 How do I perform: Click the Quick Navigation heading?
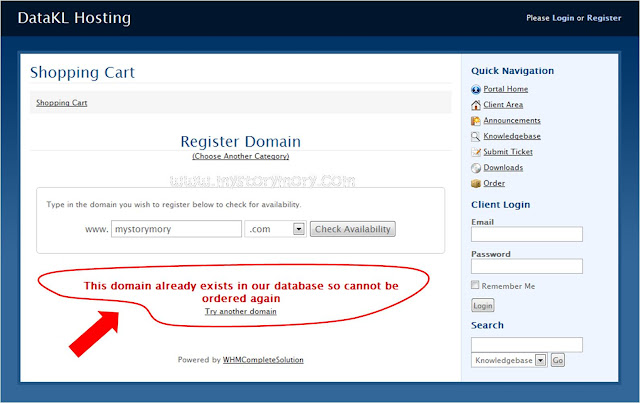pyautogui.click(x=513, y=71)
